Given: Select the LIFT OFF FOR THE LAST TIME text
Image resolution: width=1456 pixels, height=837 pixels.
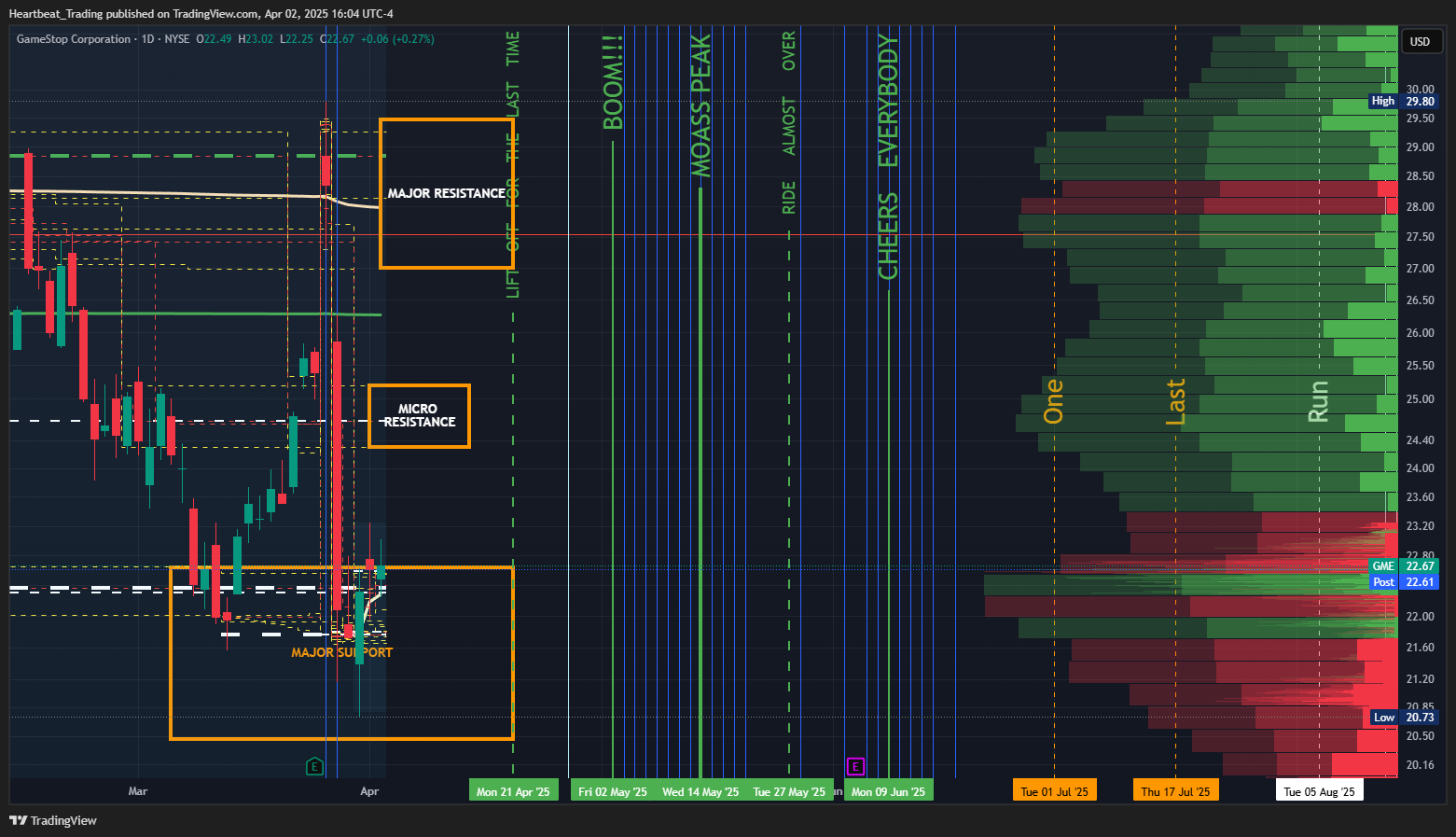Looking at the screenshot, I should click(513, 164).
